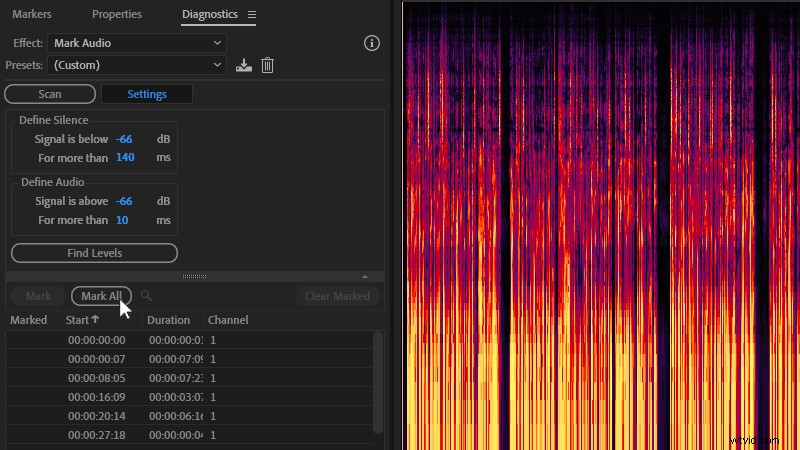Click the Scan button

[50, 94]
